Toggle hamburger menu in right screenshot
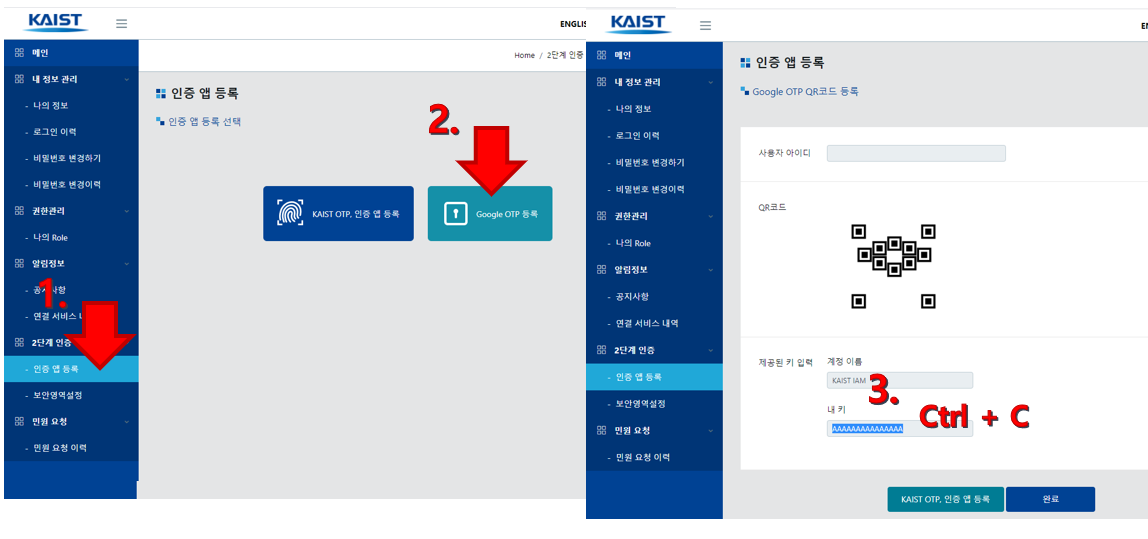 pos(705,26)
